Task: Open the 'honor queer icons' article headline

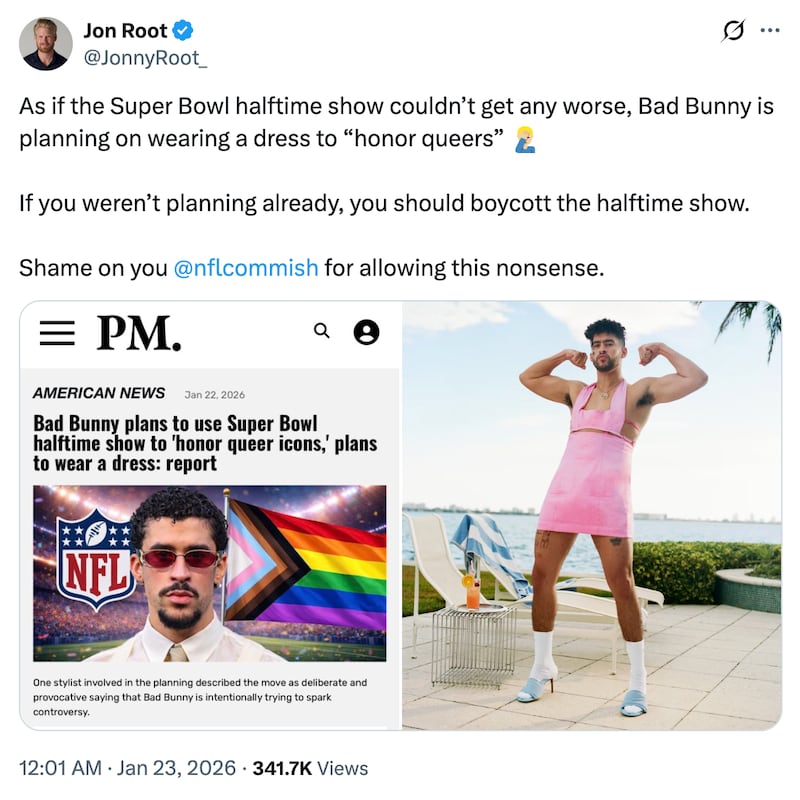Action: tap(205, 443)
